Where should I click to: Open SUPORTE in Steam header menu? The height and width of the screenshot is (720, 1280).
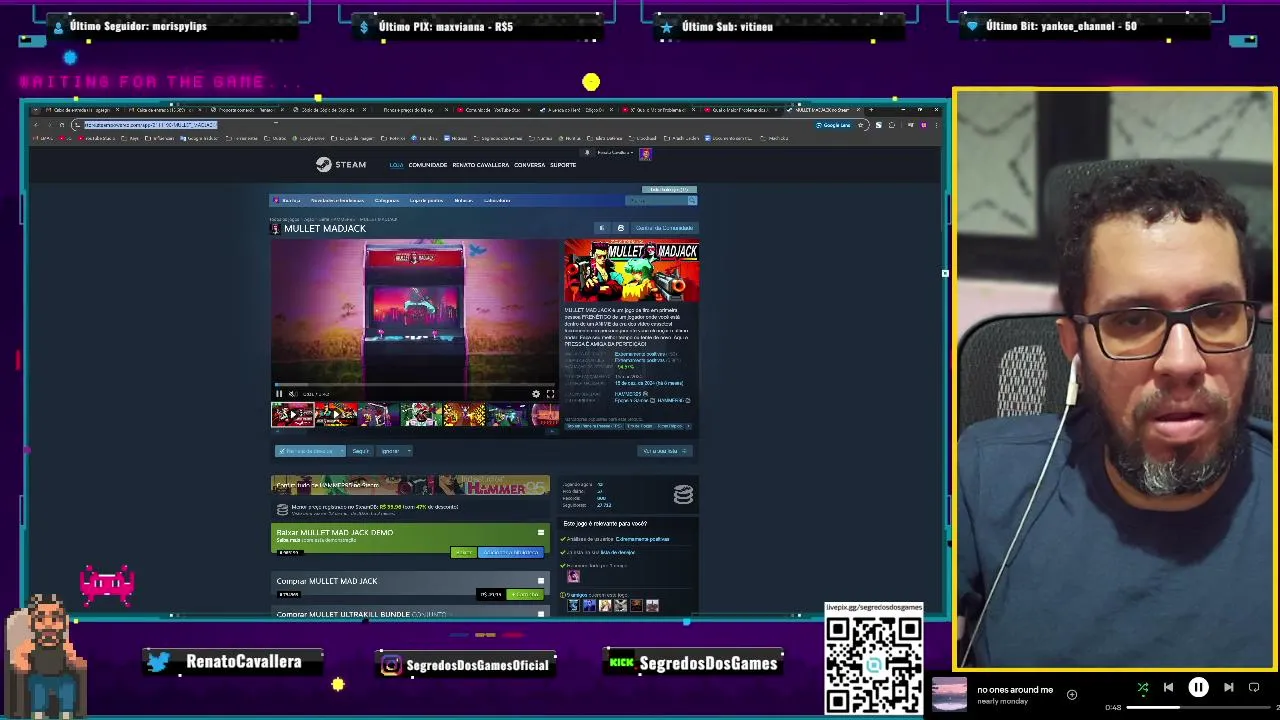click(563, 165)
